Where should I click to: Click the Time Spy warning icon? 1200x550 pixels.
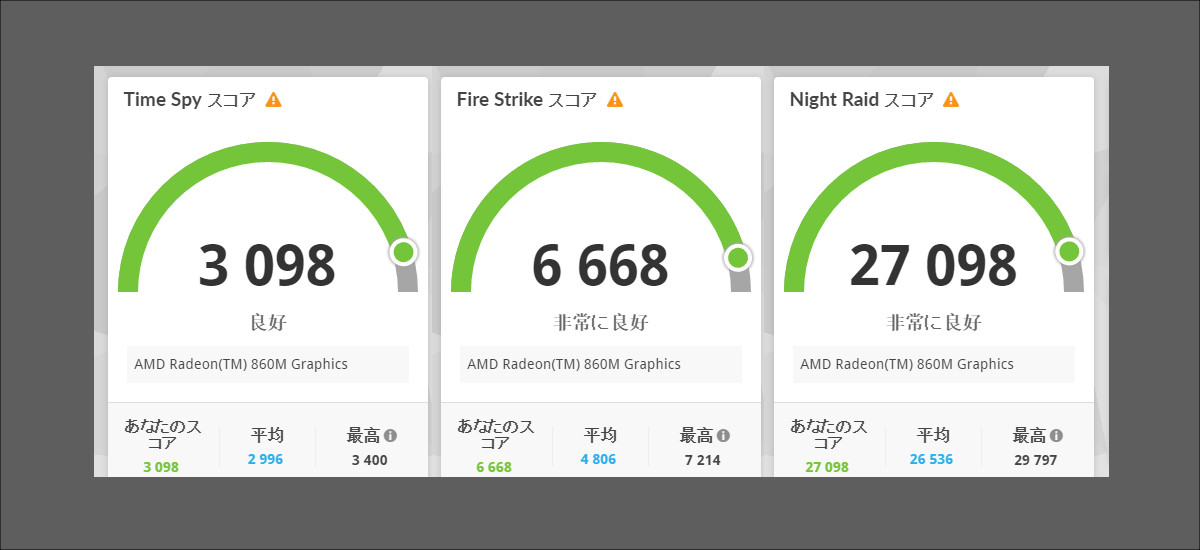coord(273,100)
